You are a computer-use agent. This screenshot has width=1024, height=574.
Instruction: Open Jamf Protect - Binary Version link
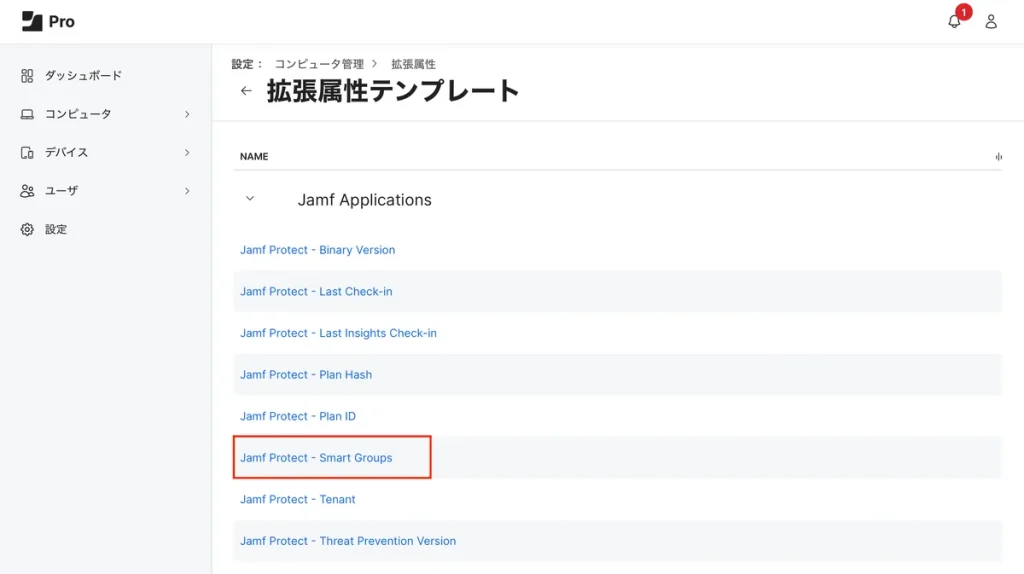[317, 250]
